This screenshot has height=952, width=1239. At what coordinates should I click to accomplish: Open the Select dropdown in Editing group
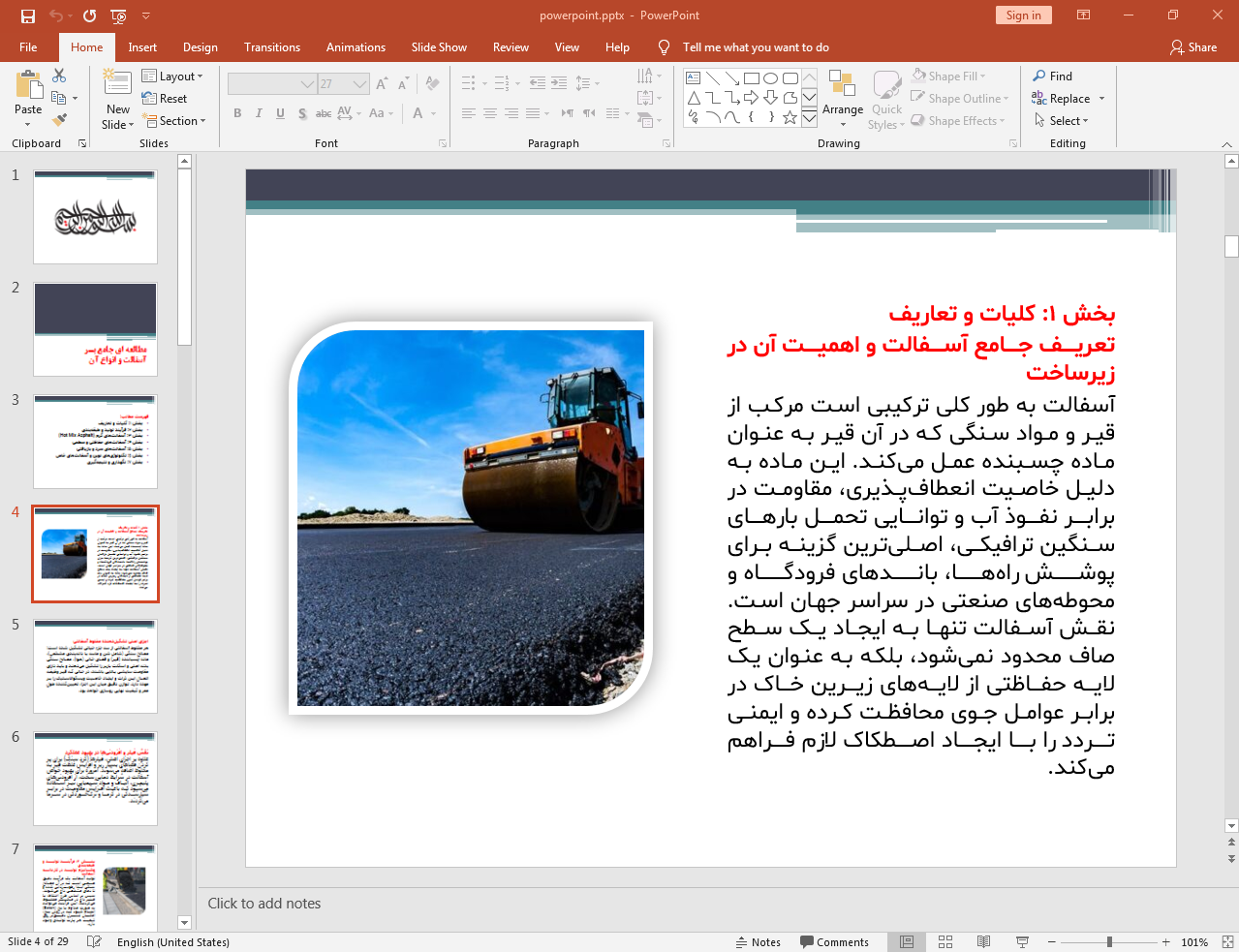pos(1062,121)
